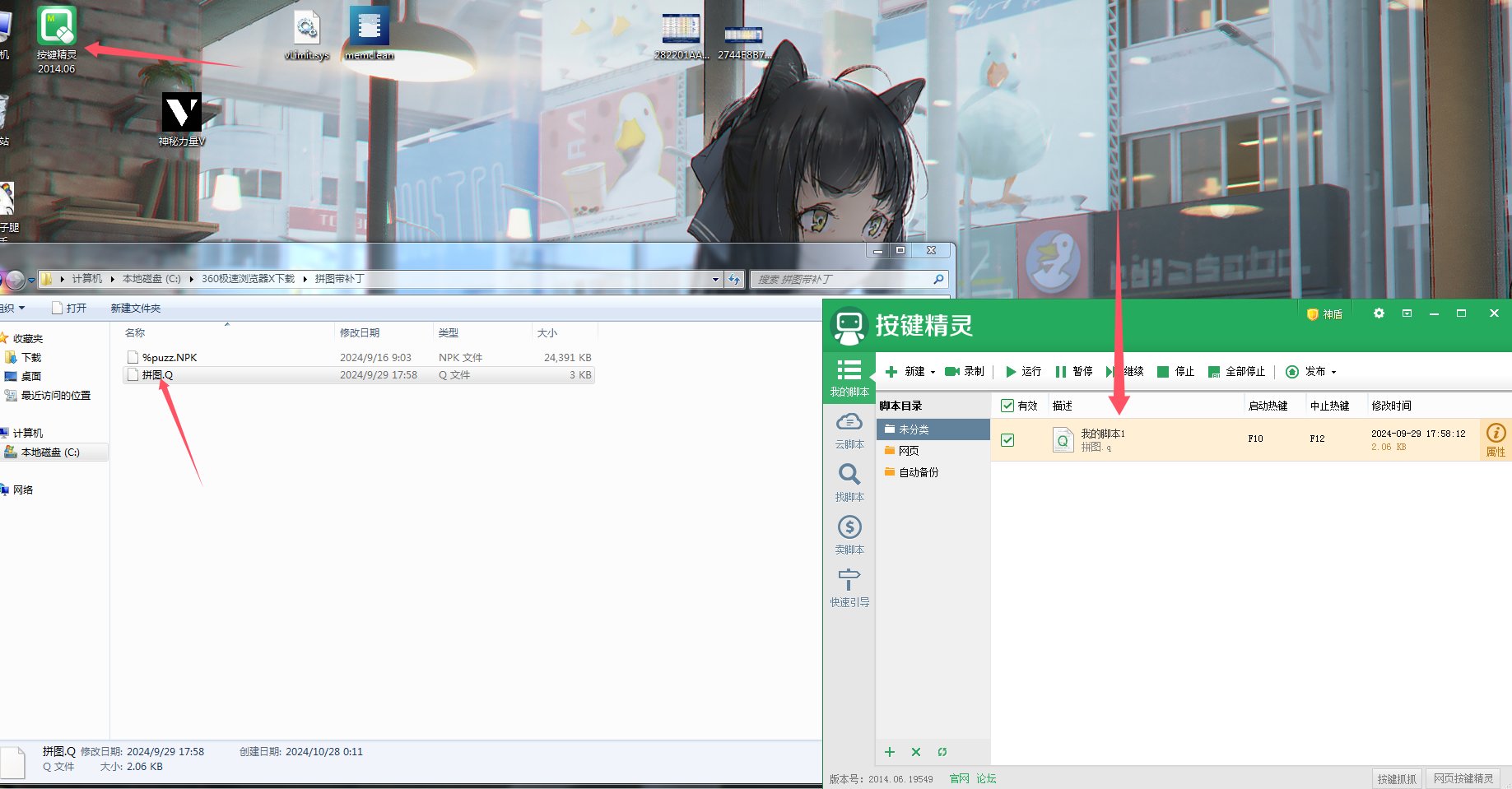Refresh Explorer address bar
The image size is (1512, 789).
coord(734,280)
